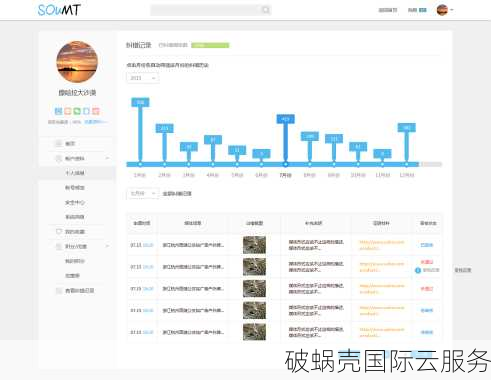Click the floating tab at right page edge
Screen dimensions: 491x380
coord(463,270)
